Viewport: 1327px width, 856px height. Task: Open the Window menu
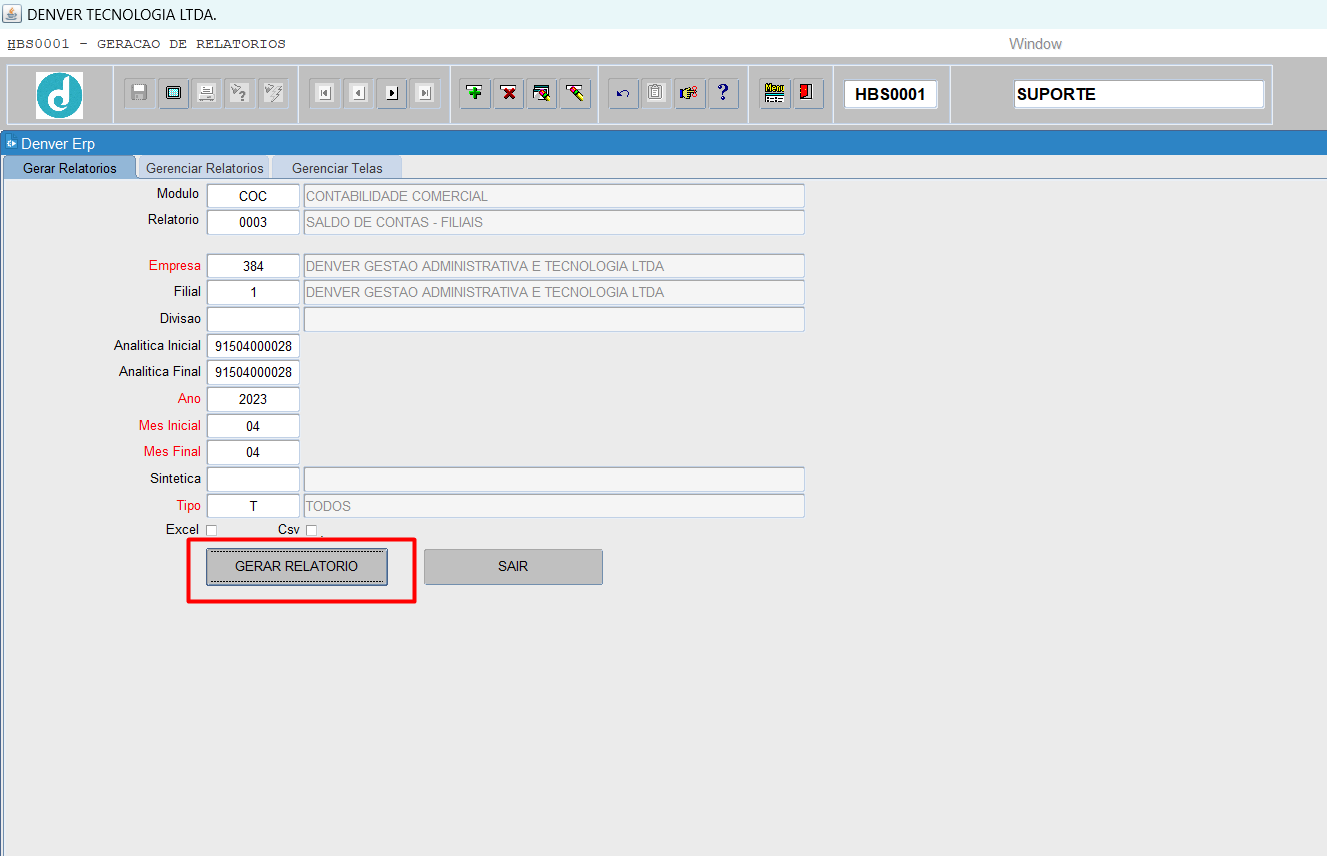click(1035, 44)
